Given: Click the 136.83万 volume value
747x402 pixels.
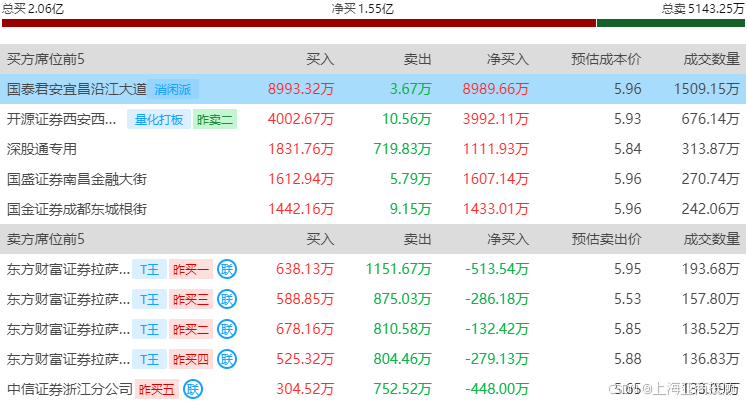Looking at the screenshot, I should pyautogui.click(x=711, y=360).
